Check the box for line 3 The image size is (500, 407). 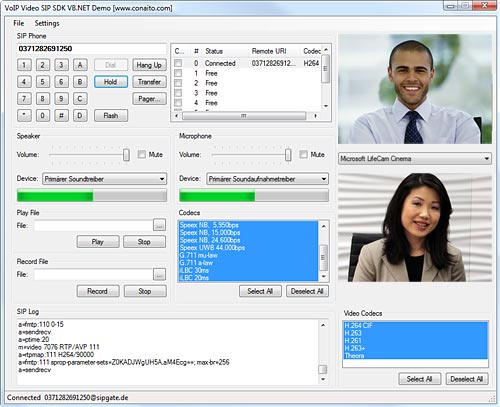click(178, 93)
